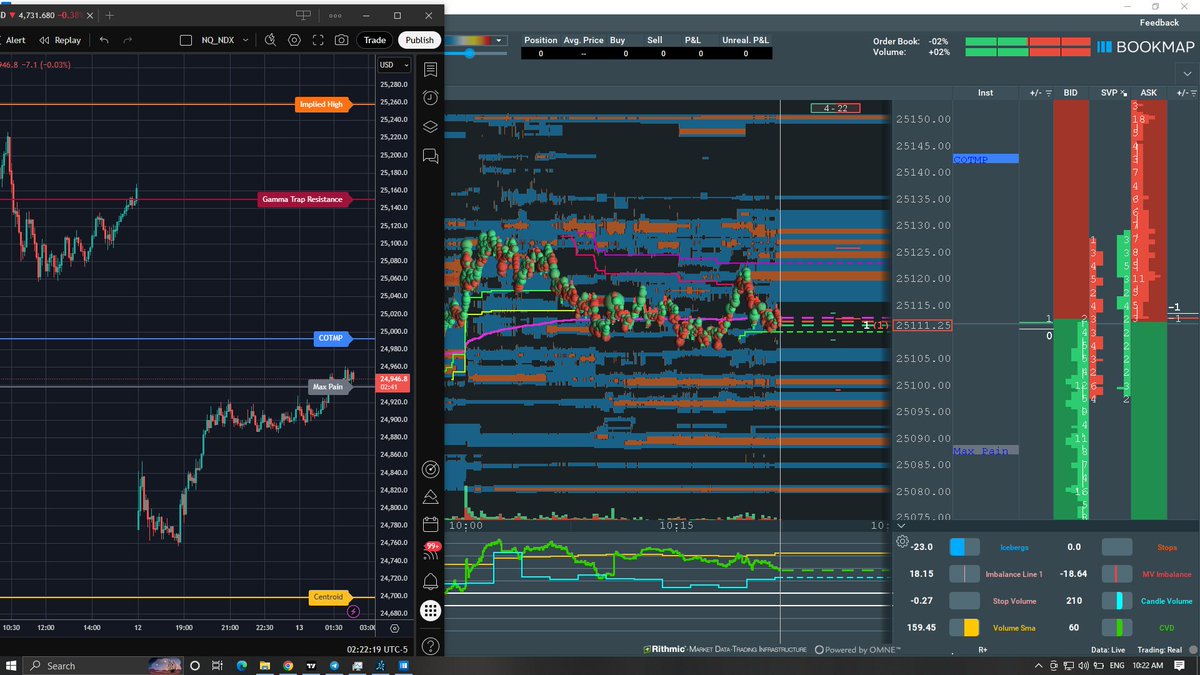Click the quick search magnifier icon in toolbar

pos(270,40)
